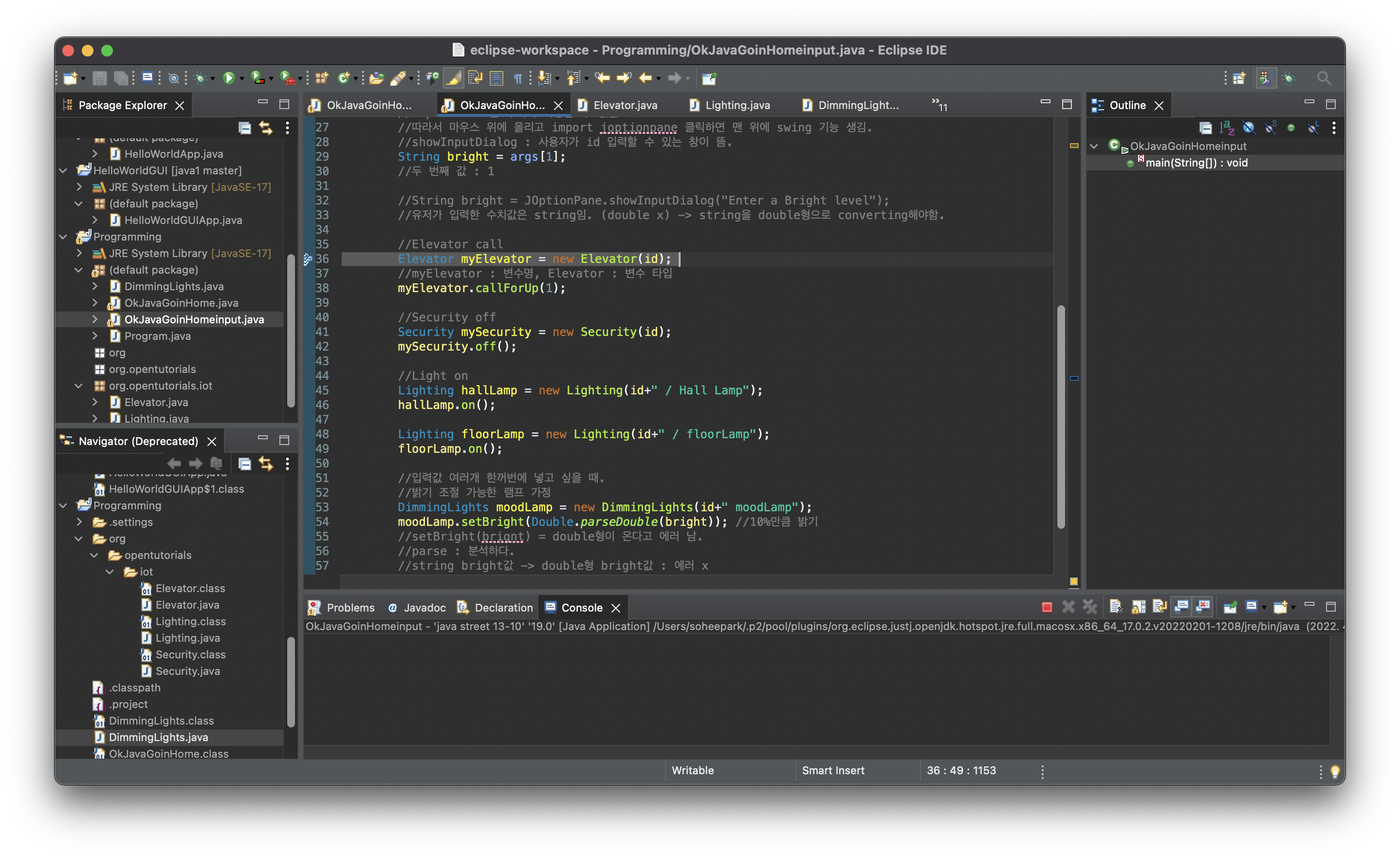Open the Run button dropdown arrow

(242, 79)
